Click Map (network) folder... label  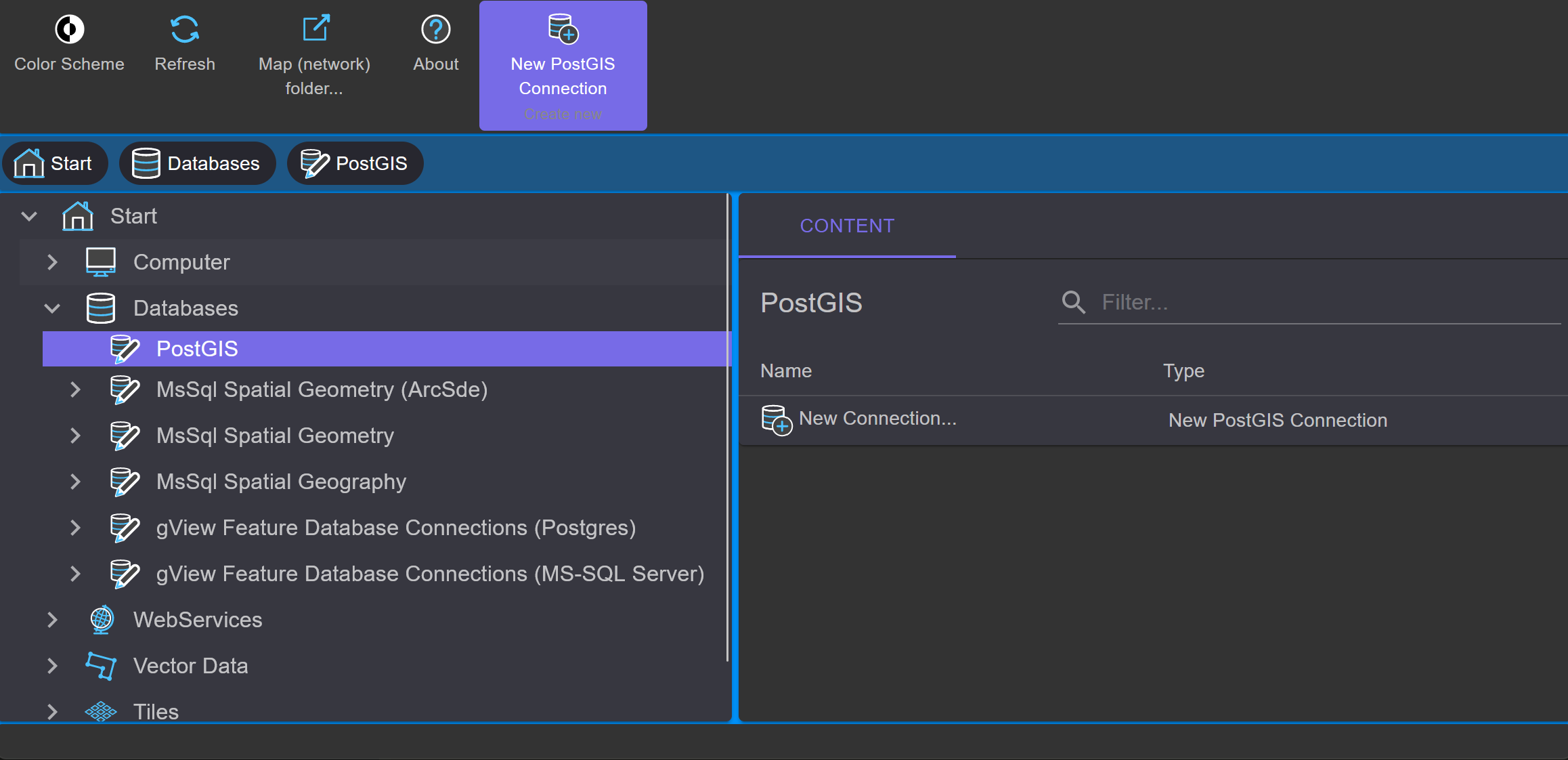pyautogui.click(x=314, y=76)
